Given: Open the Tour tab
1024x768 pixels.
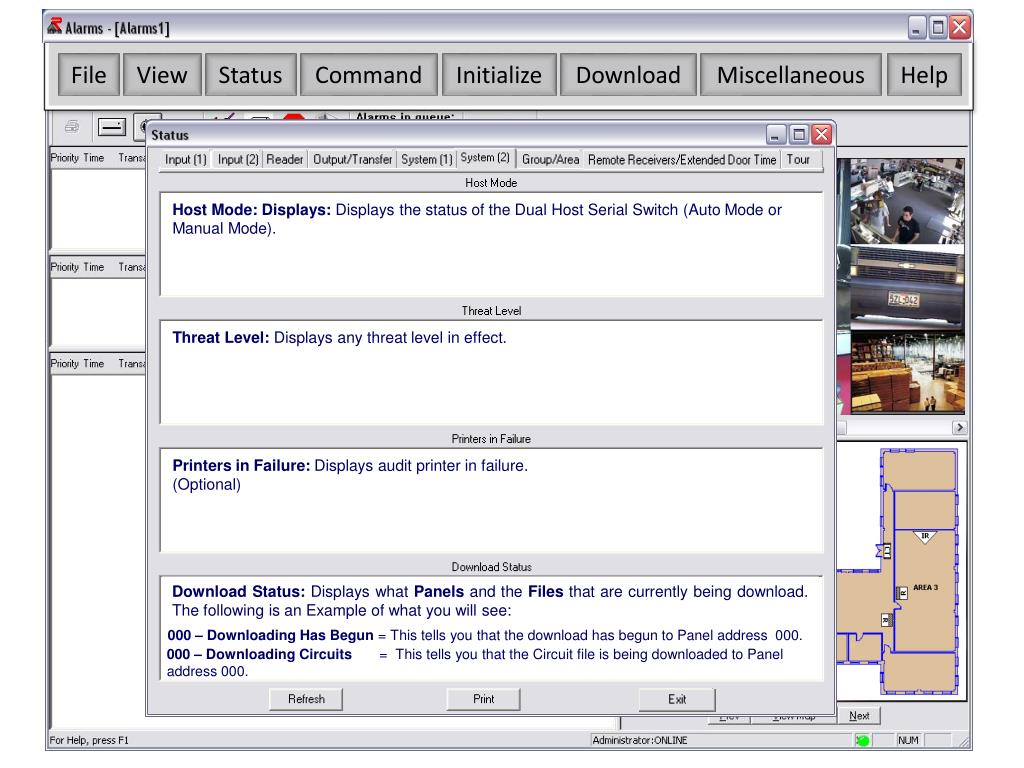Looking at the screenshot, I should tap(799, 160).
